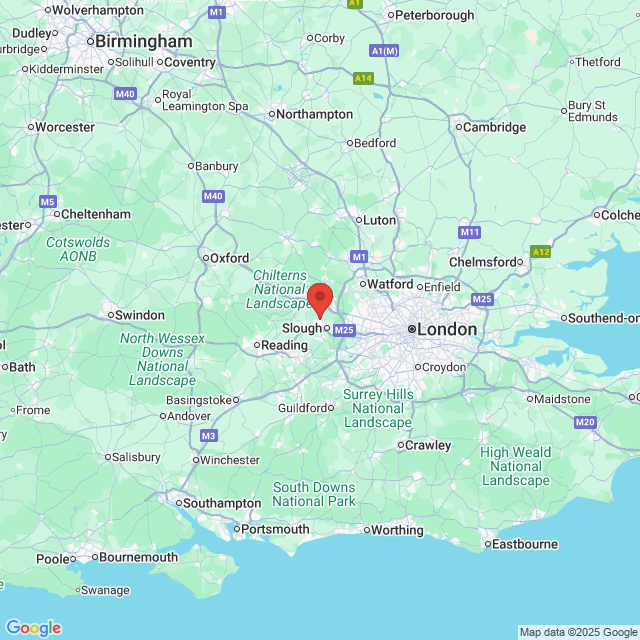640x640 pixels.
Task: Select the M40 road shield near Banbury
Action: tap(213, 196)
